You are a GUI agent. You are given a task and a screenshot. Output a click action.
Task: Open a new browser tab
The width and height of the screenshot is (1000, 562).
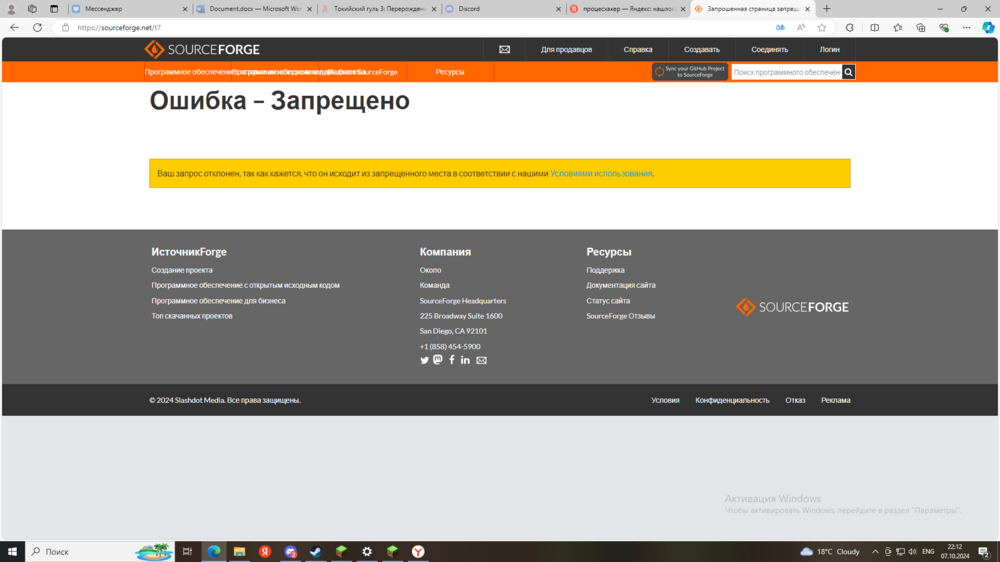[x=827, y=9]
